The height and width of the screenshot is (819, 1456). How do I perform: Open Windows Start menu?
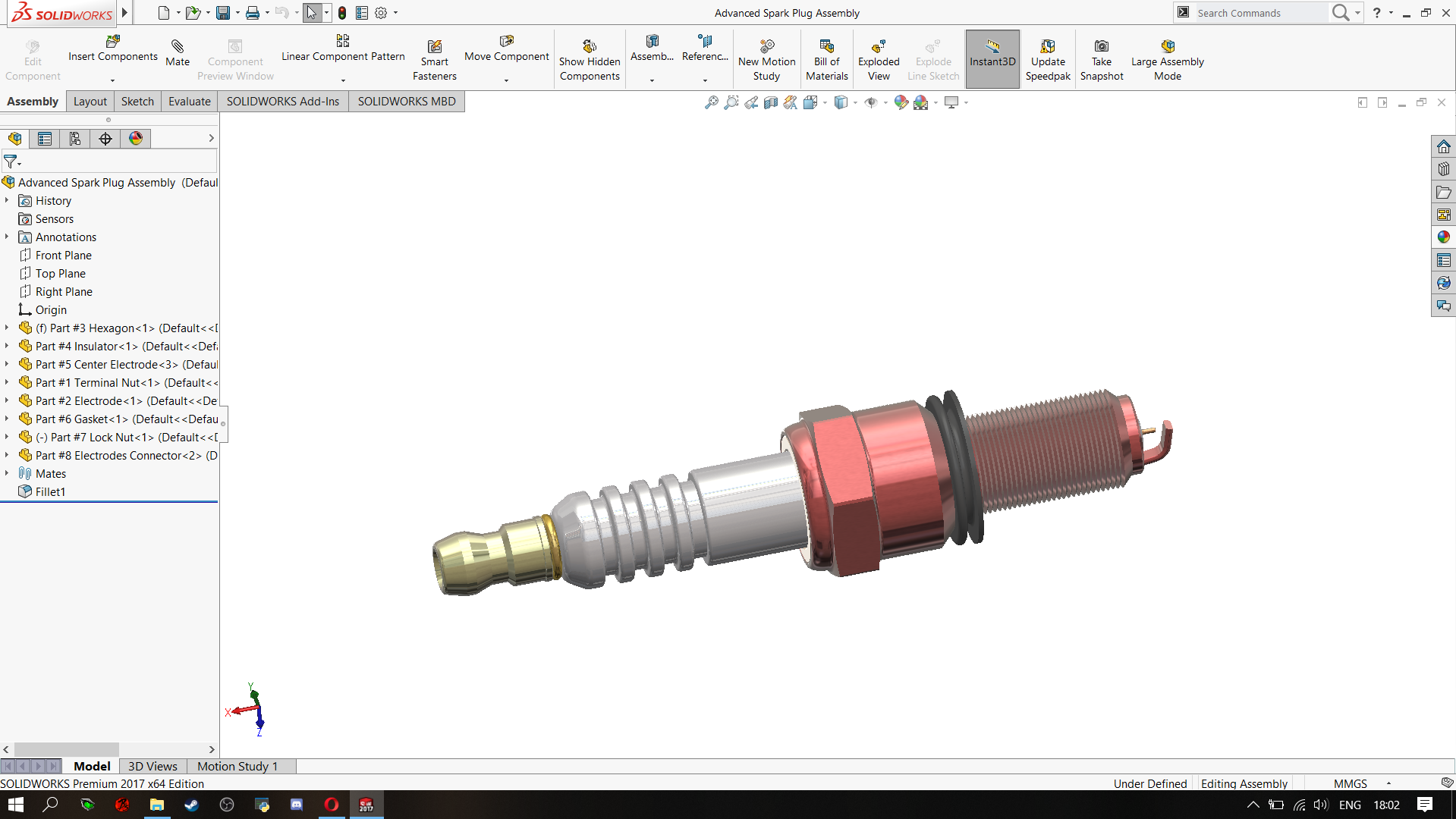[16, 805]
